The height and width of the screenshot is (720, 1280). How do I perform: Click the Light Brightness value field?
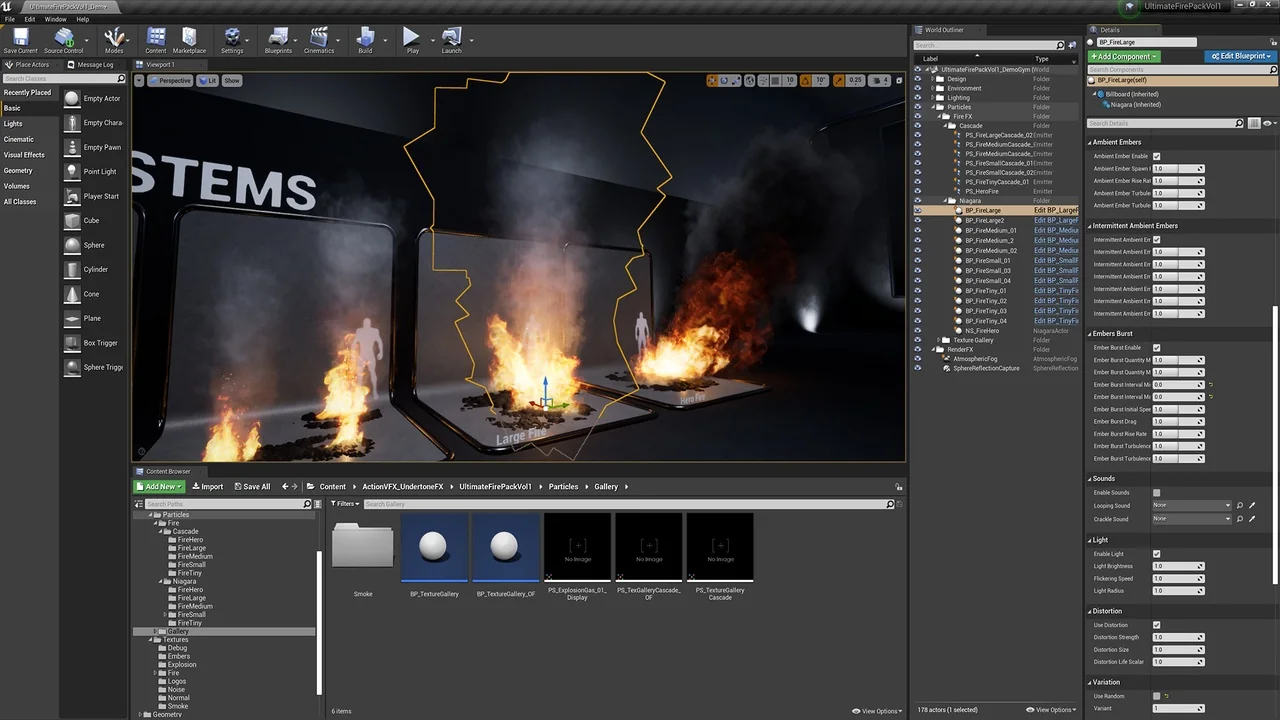click(x=1174, y=567)
